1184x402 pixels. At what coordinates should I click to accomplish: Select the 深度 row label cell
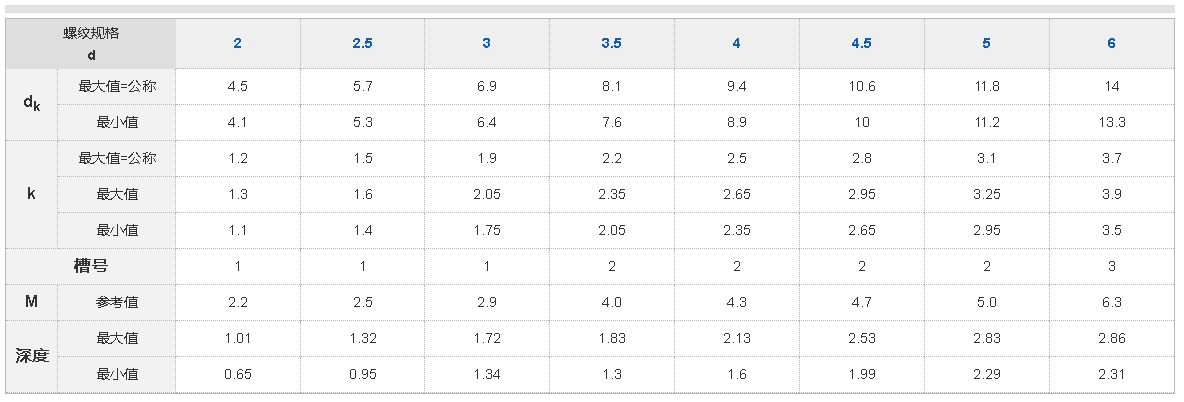click(32, 356)
